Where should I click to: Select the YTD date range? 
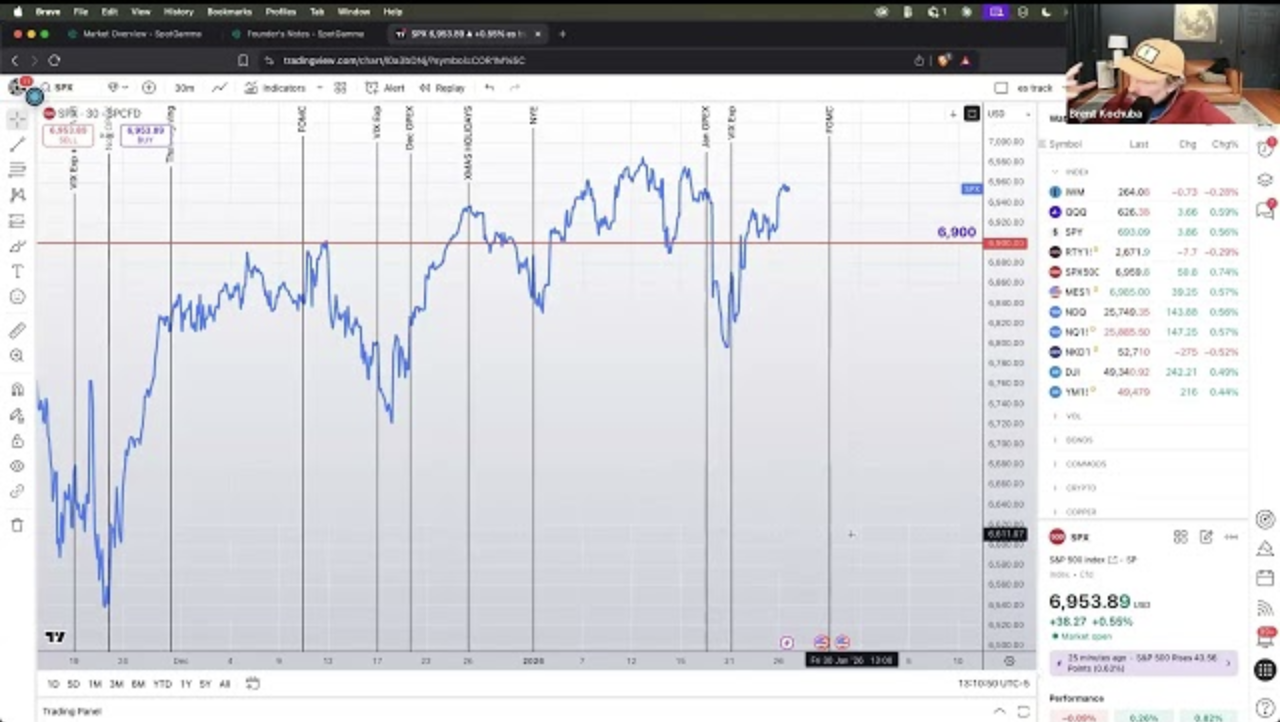[x=161, y=684]
